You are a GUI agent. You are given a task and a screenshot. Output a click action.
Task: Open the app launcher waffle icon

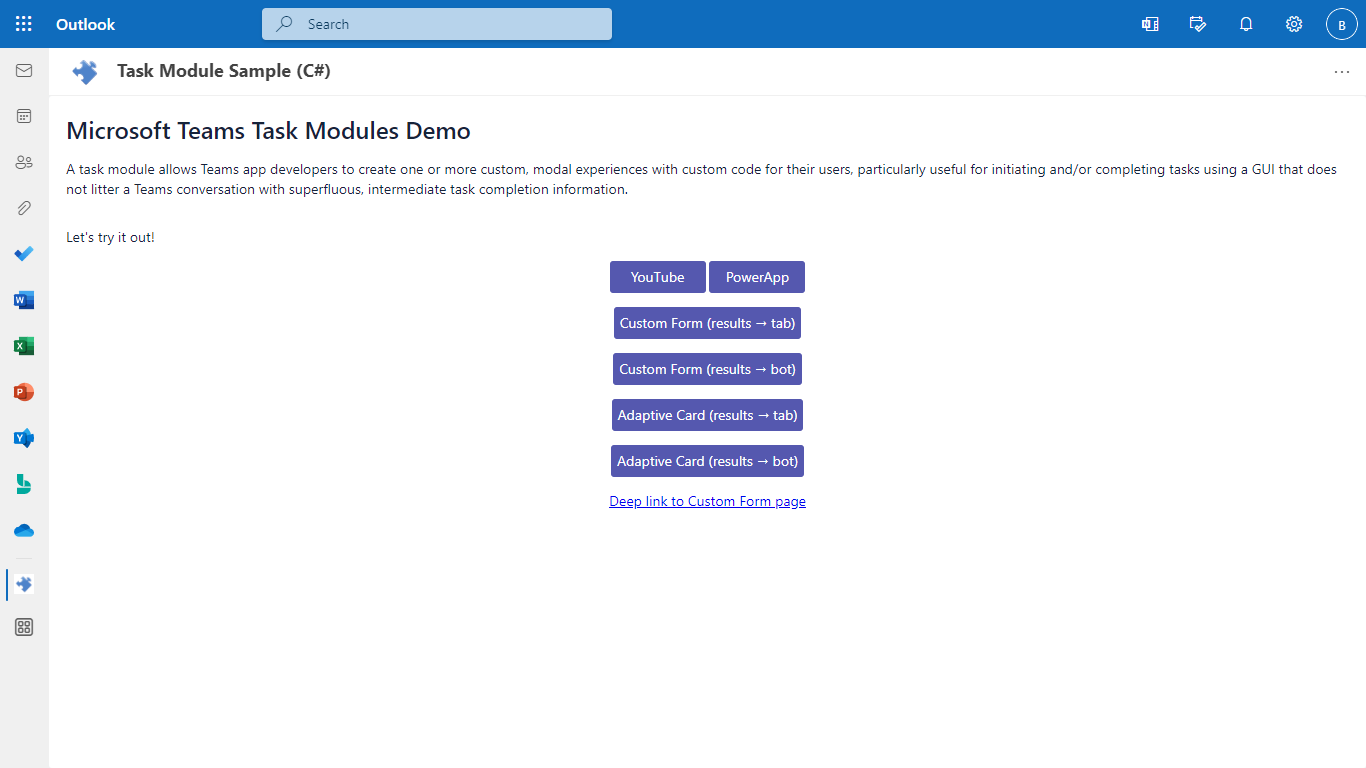point(24,24)
